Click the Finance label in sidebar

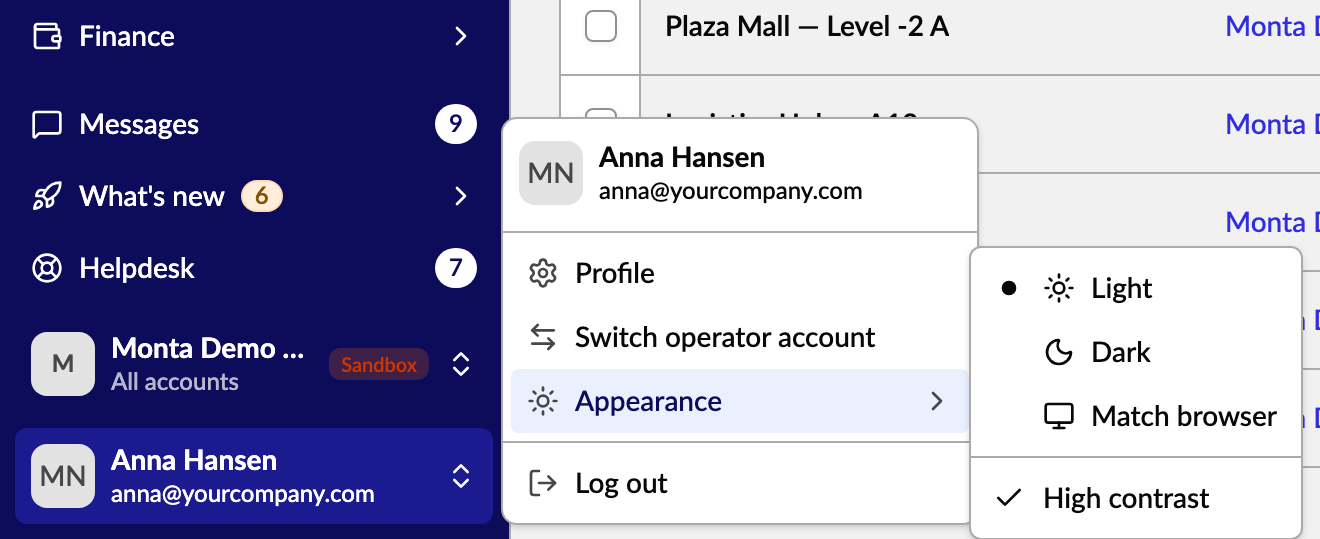[x=127, y=37]
